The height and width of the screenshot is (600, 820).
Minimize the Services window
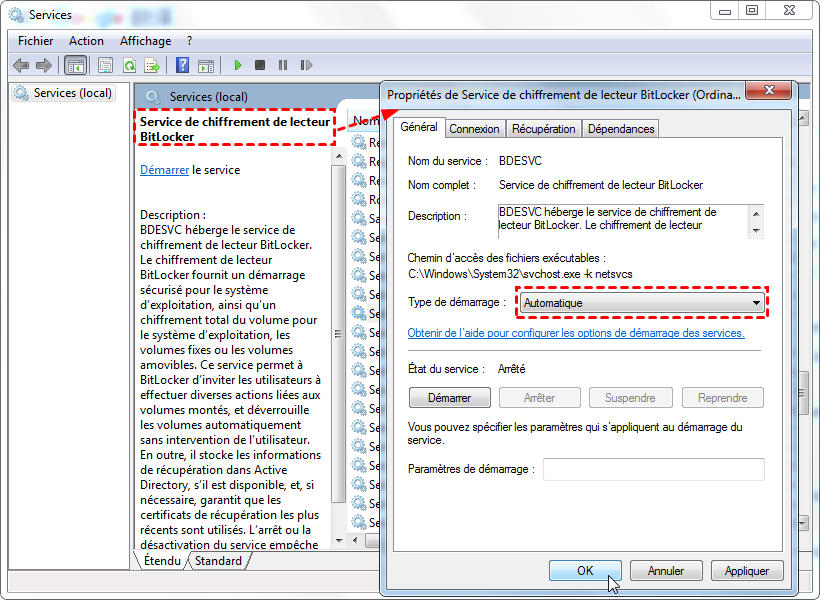click(x=725, y=10)
